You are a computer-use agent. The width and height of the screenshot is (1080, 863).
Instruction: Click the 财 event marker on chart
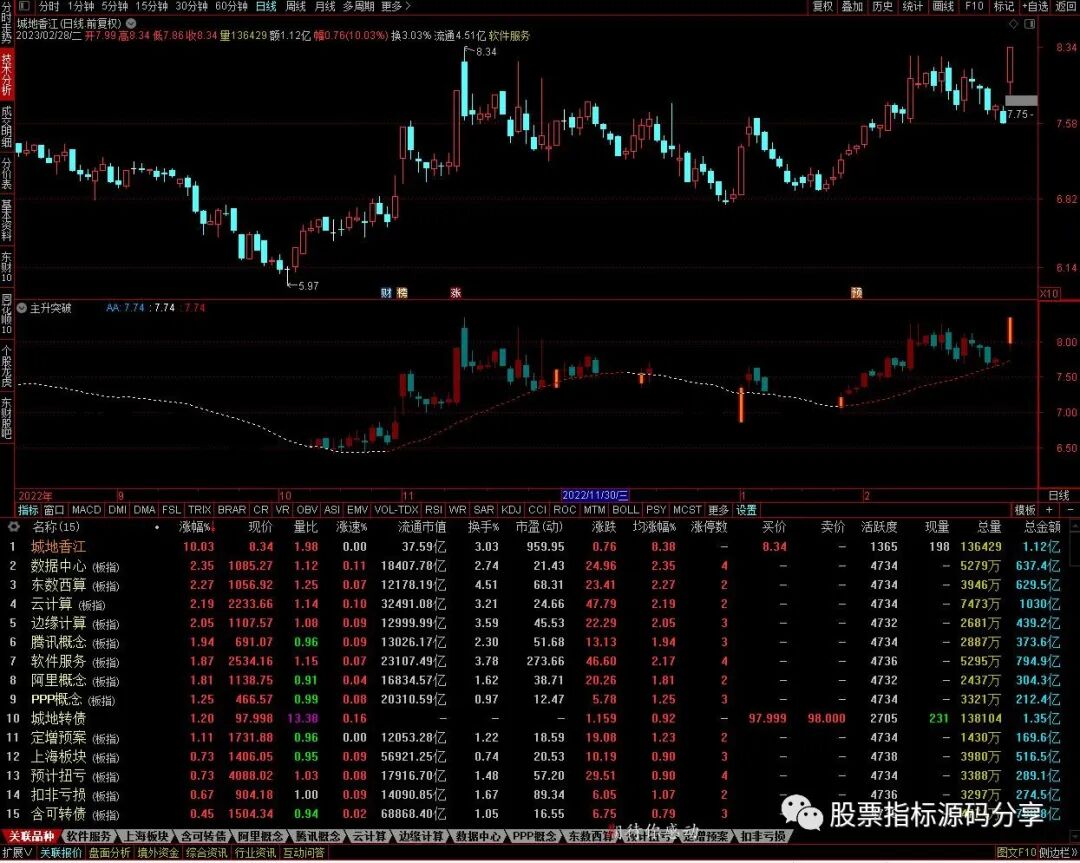click(x=386, y=293)
